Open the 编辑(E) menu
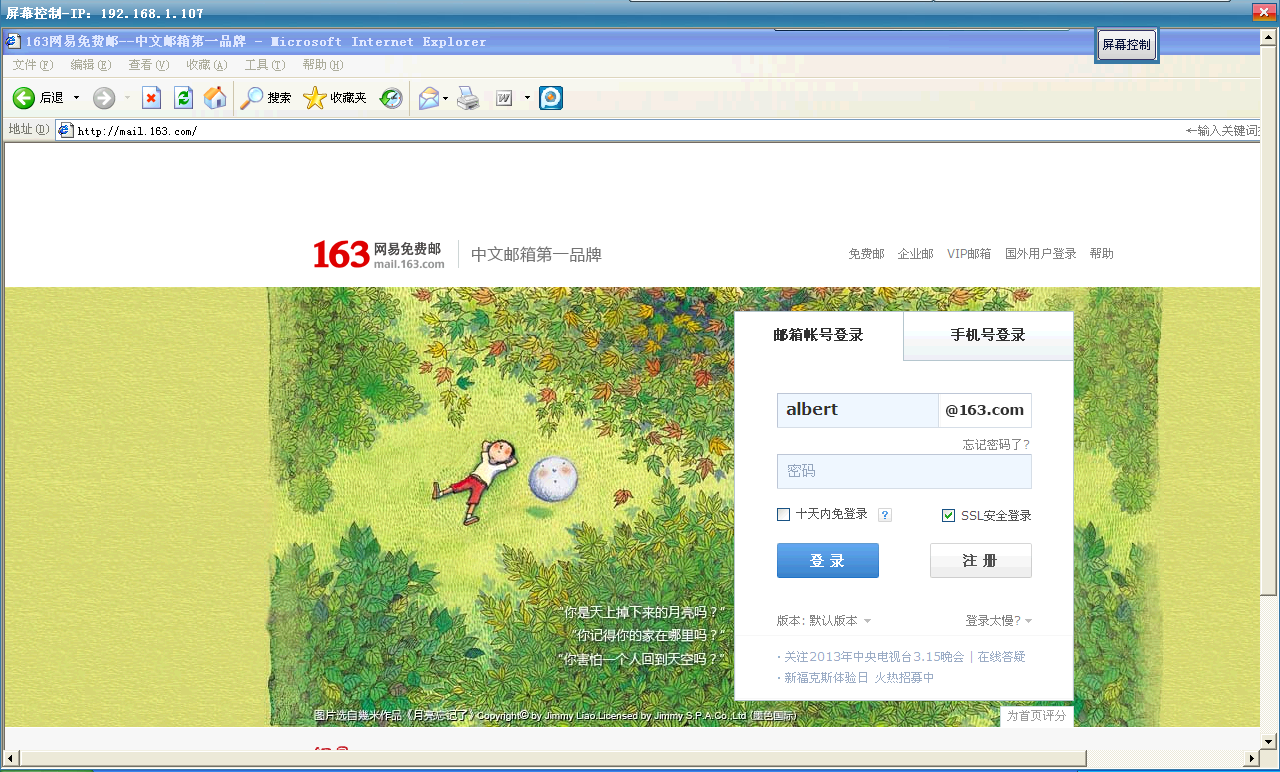 click(x=91, y=65)
